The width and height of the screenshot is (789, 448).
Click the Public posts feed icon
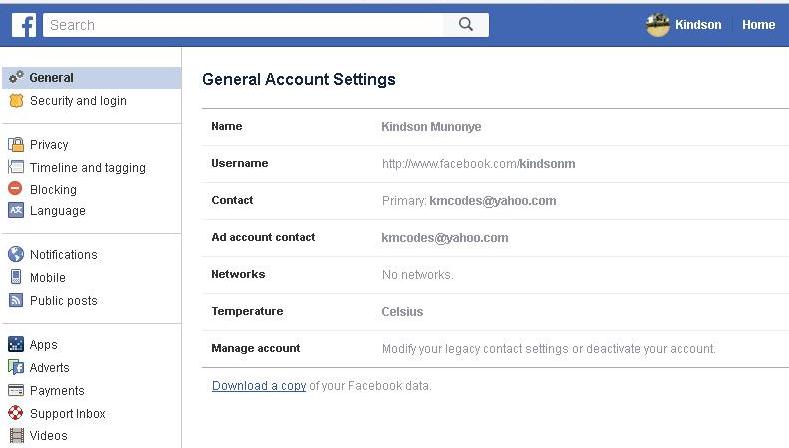tap(16, 301)
